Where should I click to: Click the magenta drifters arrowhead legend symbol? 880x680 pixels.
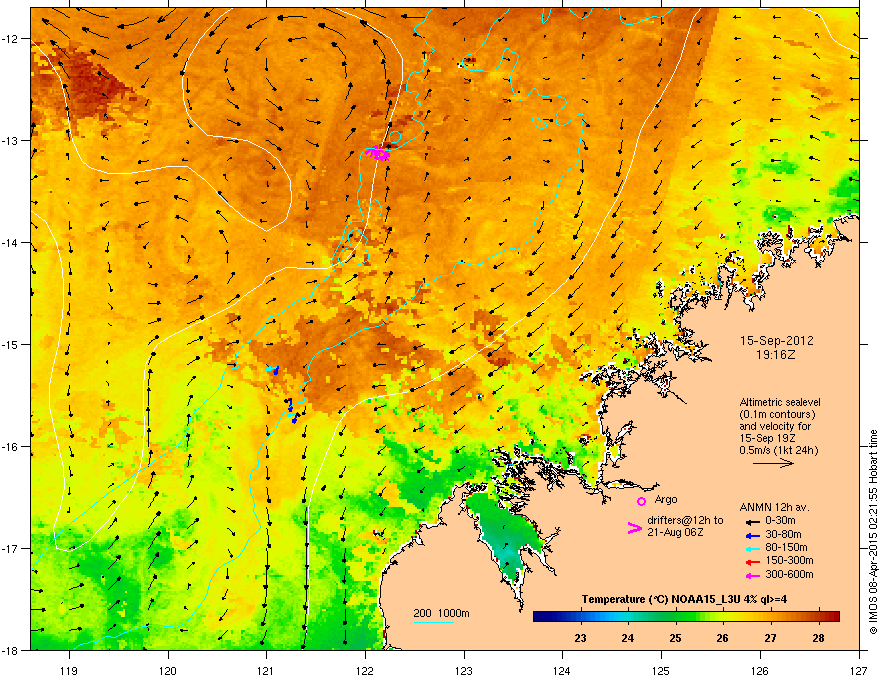click(634, 527)
